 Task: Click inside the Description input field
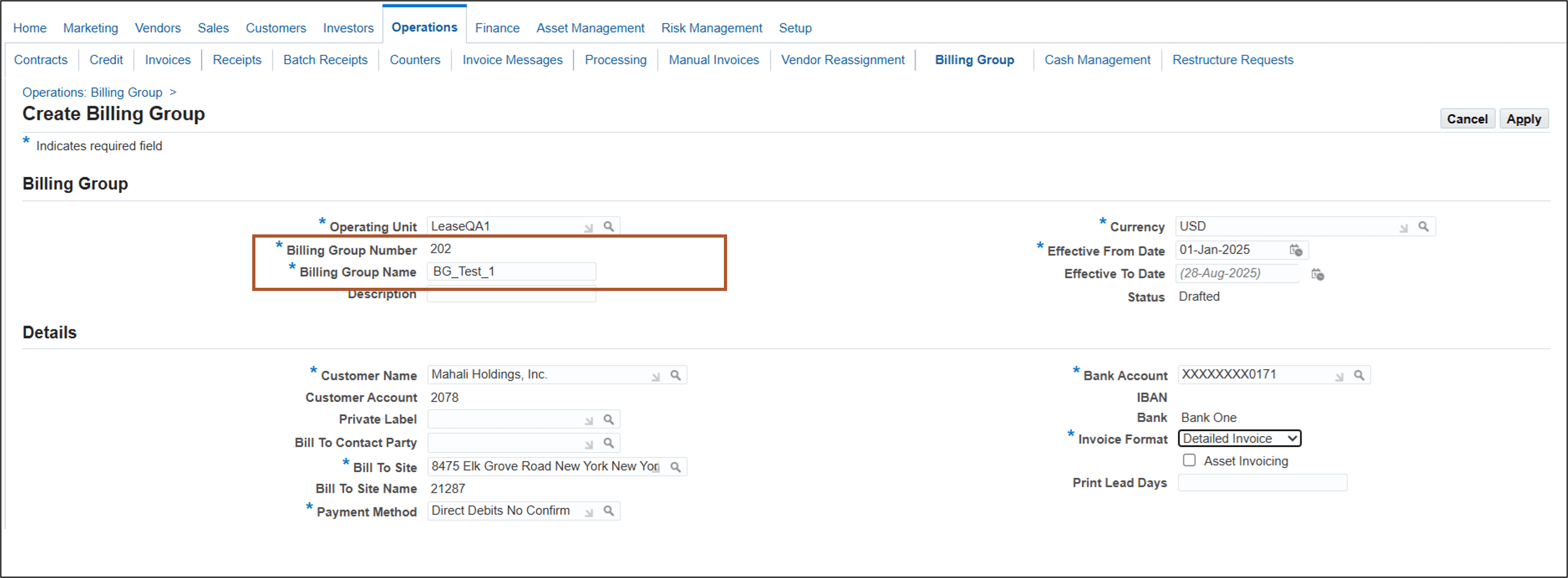[511, 294]
